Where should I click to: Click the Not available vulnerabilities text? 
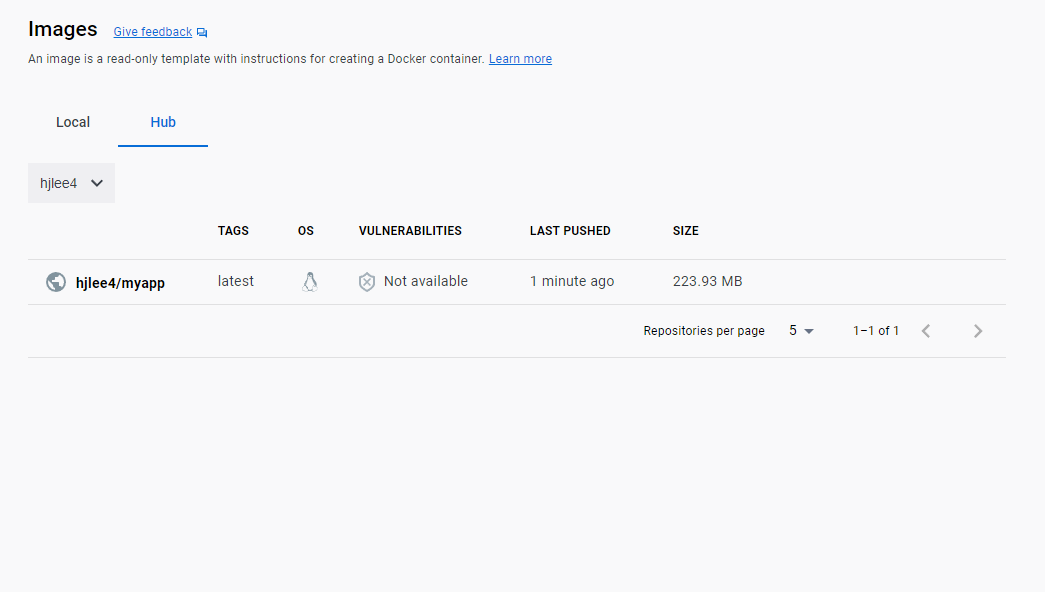[426, 281]
